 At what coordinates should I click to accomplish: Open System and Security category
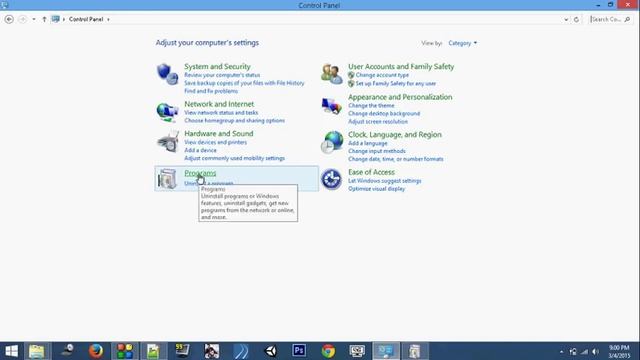(217, 66)
